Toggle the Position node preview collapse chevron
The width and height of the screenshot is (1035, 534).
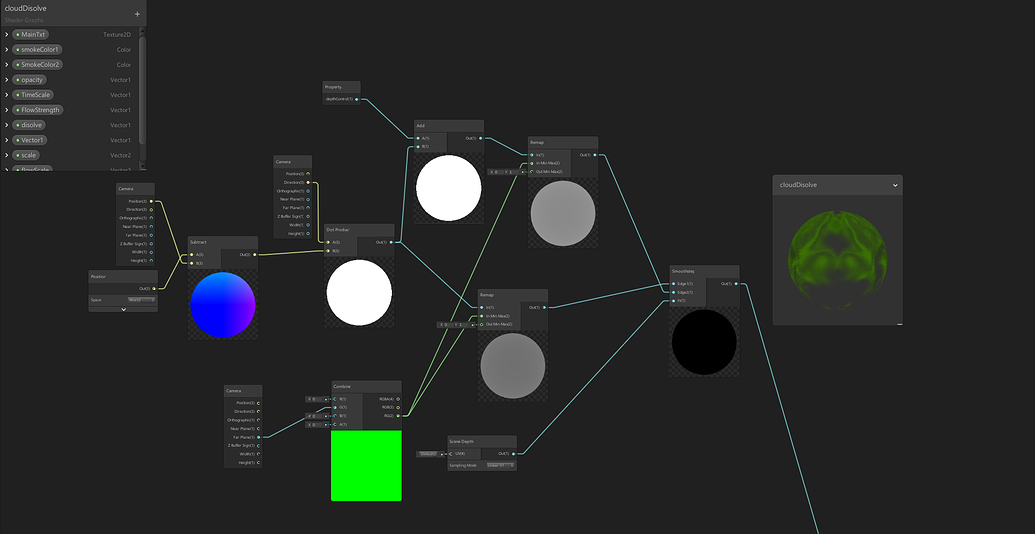[123, 309]
